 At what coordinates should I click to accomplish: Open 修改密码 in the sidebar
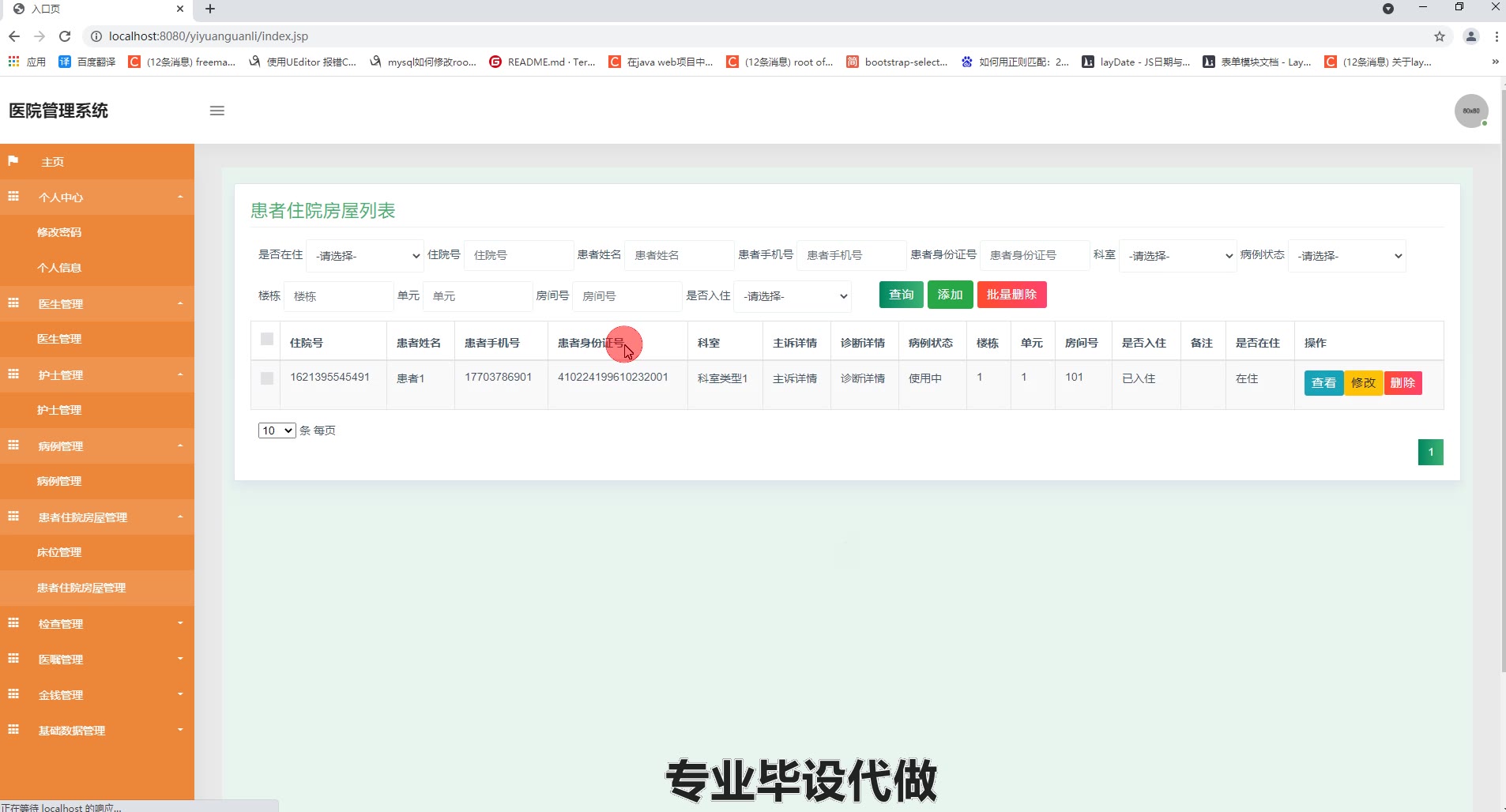97,232
